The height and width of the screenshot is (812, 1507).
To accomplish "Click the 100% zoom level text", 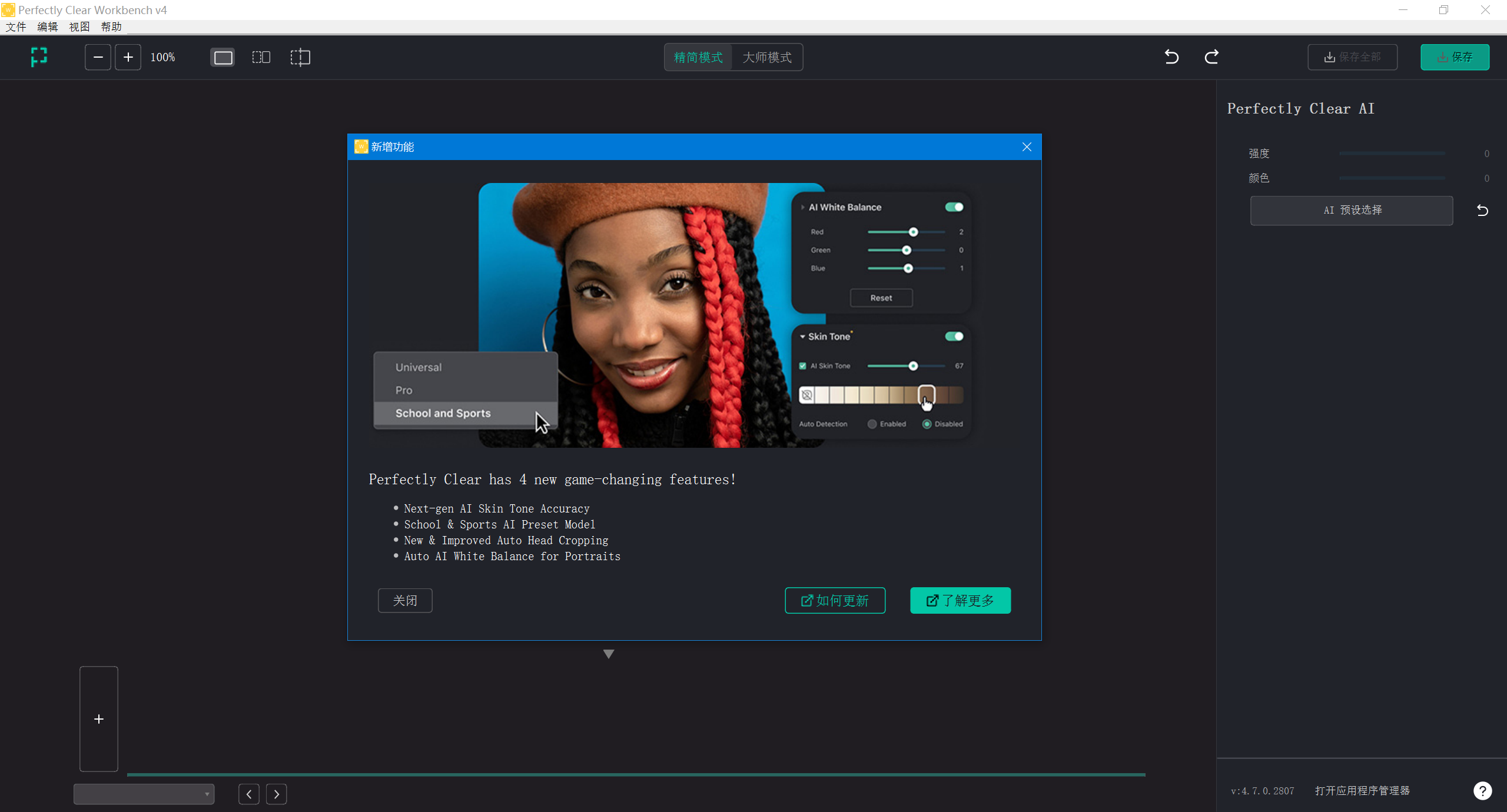I will click(163, 57).
